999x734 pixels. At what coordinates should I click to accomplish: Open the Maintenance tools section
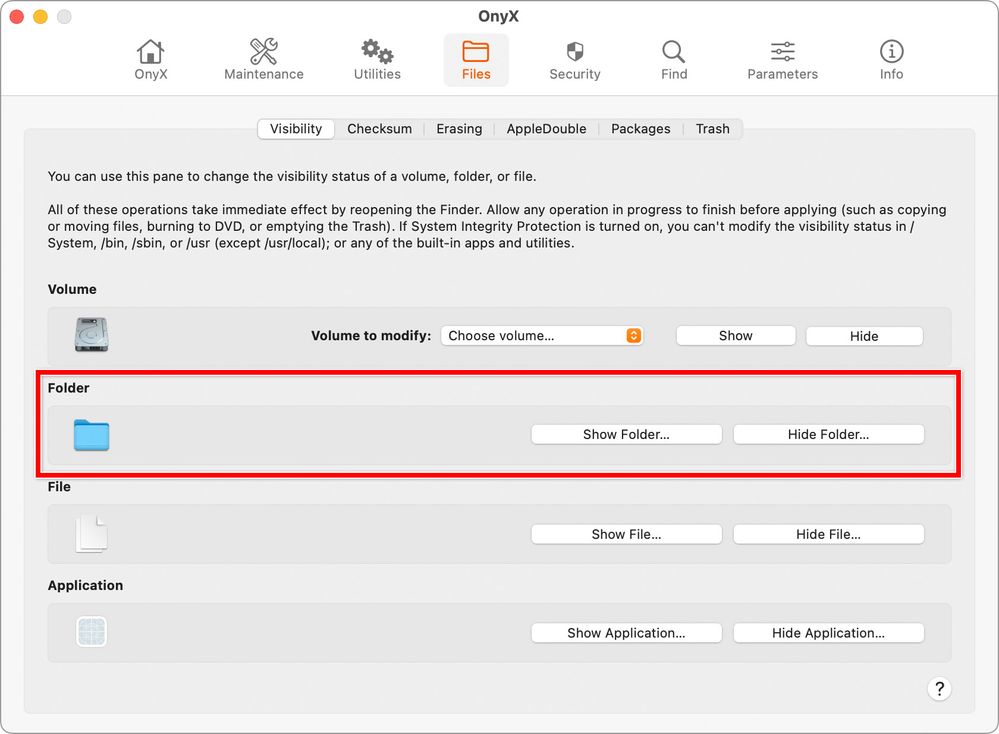[264, 60]
